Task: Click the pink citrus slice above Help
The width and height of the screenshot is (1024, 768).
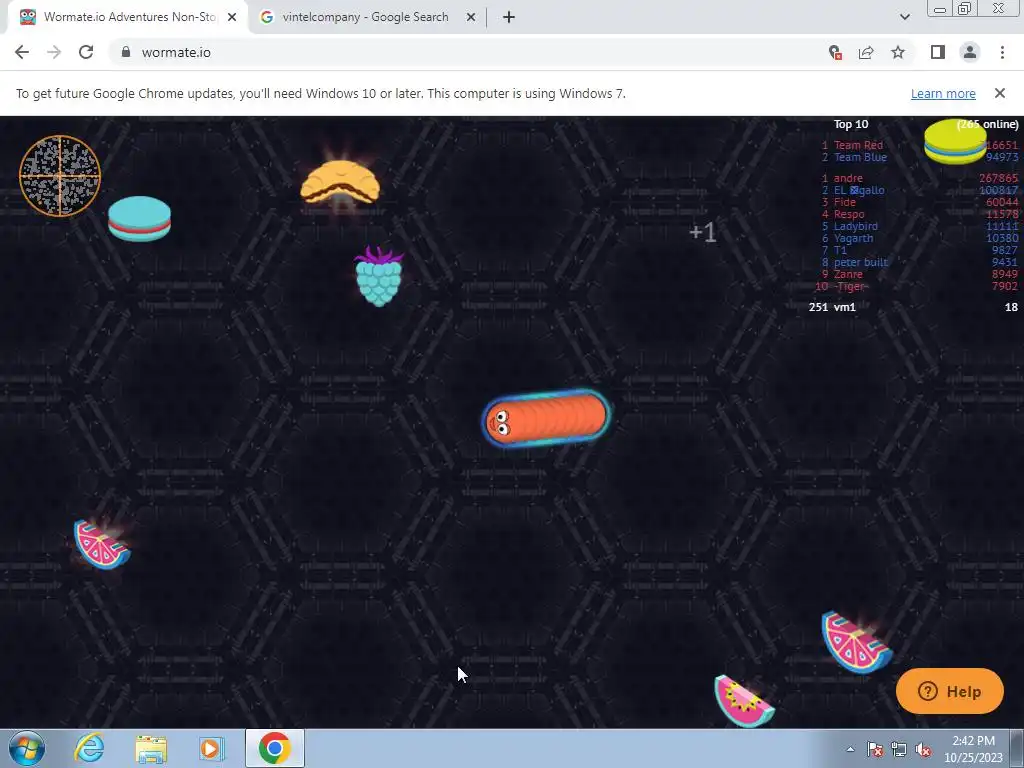Action: (856, 642)
